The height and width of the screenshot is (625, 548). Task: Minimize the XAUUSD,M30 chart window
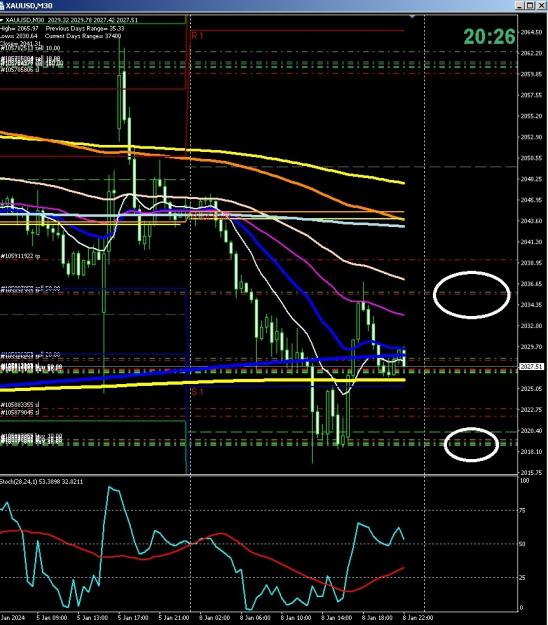(x=520, y=5)
